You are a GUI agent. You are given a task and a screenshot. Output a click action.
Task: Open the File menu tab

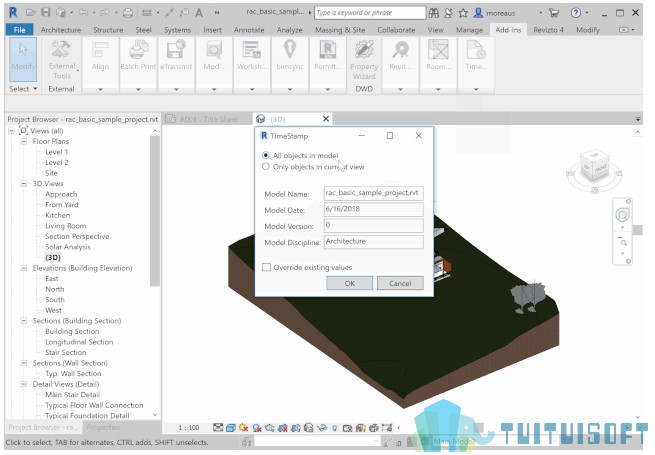pos(19,30)
